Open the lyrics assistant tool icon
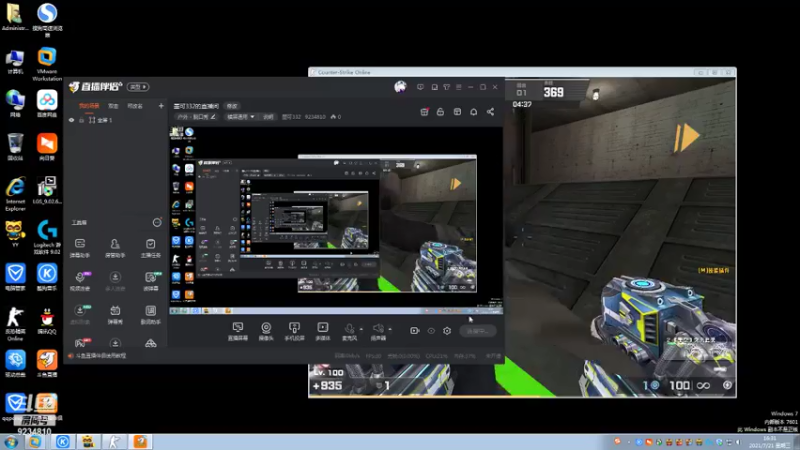 pyautogui.click(x=151, y=314)
